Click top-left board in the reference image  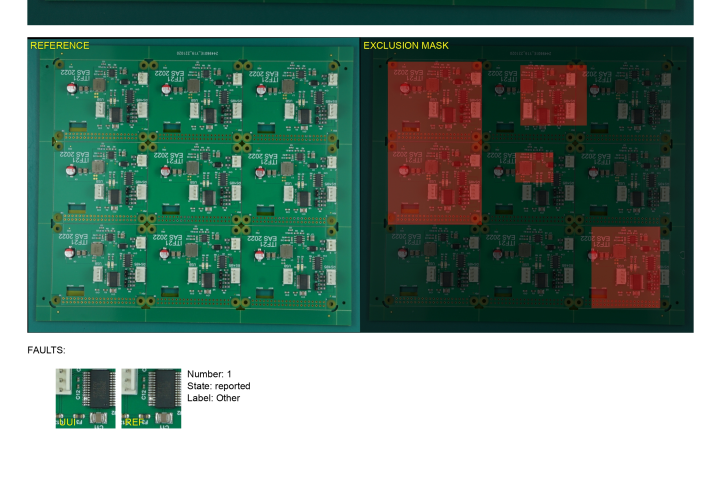(x=100, y=100)
